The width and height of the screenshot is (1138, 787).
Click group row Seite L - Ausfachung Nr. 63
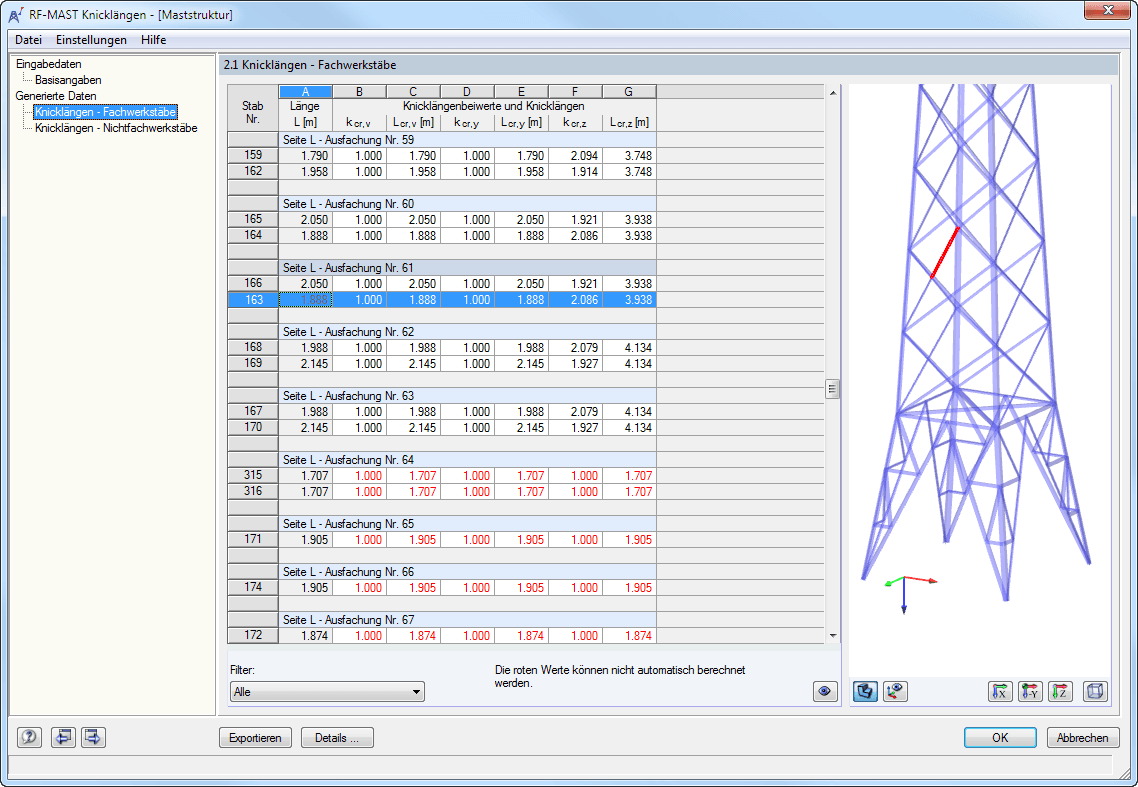467,395
